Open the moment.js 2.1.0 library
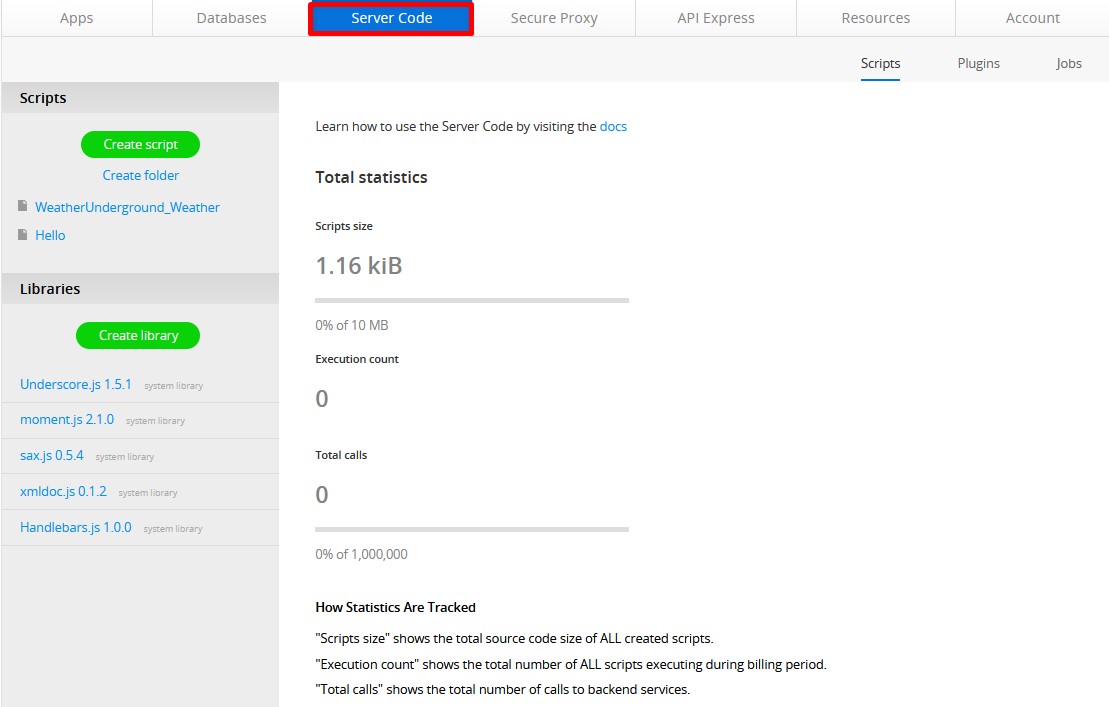The height and width of the screenshot is (707, 1109). click(x=67, y=420)
